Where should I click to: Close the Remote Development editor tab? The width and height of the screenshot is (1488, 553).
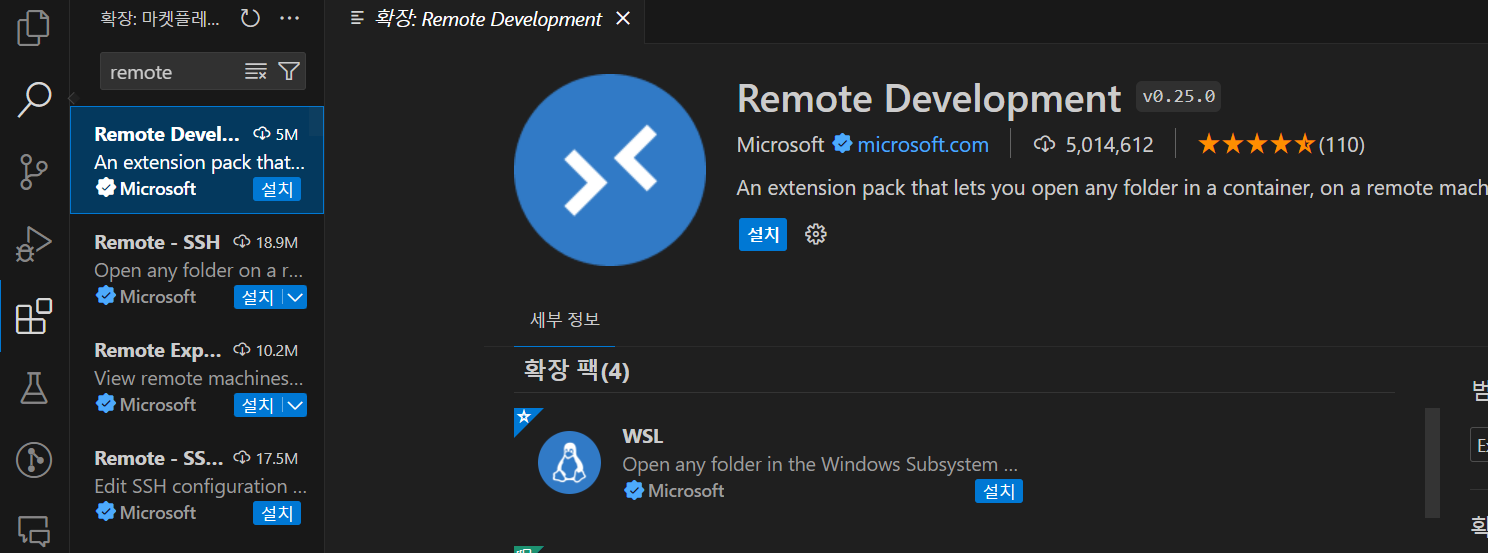623,19
